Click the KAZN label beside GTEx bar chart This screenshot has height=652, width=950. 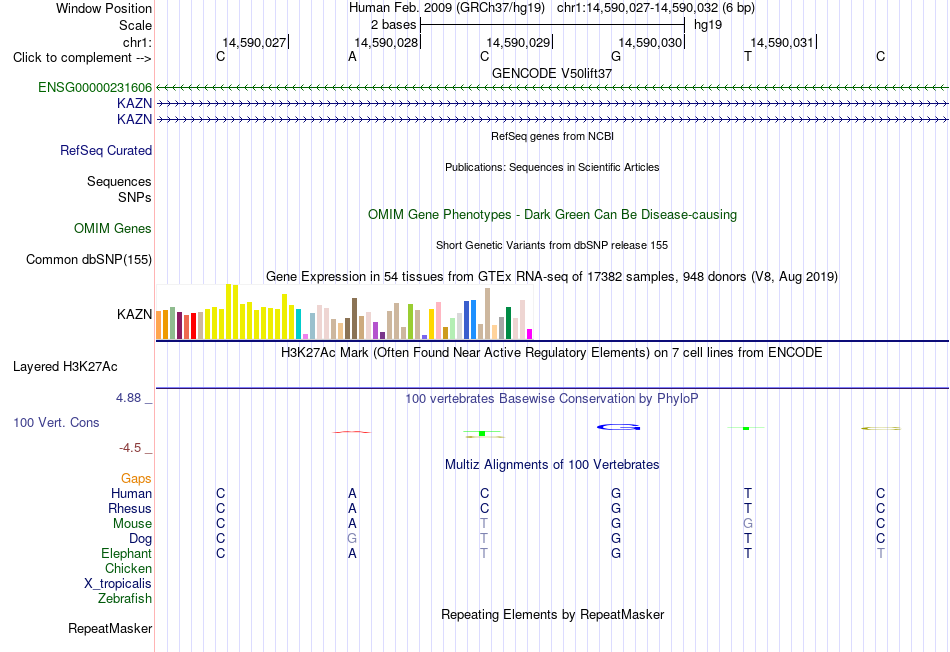[x=135, y=314]
